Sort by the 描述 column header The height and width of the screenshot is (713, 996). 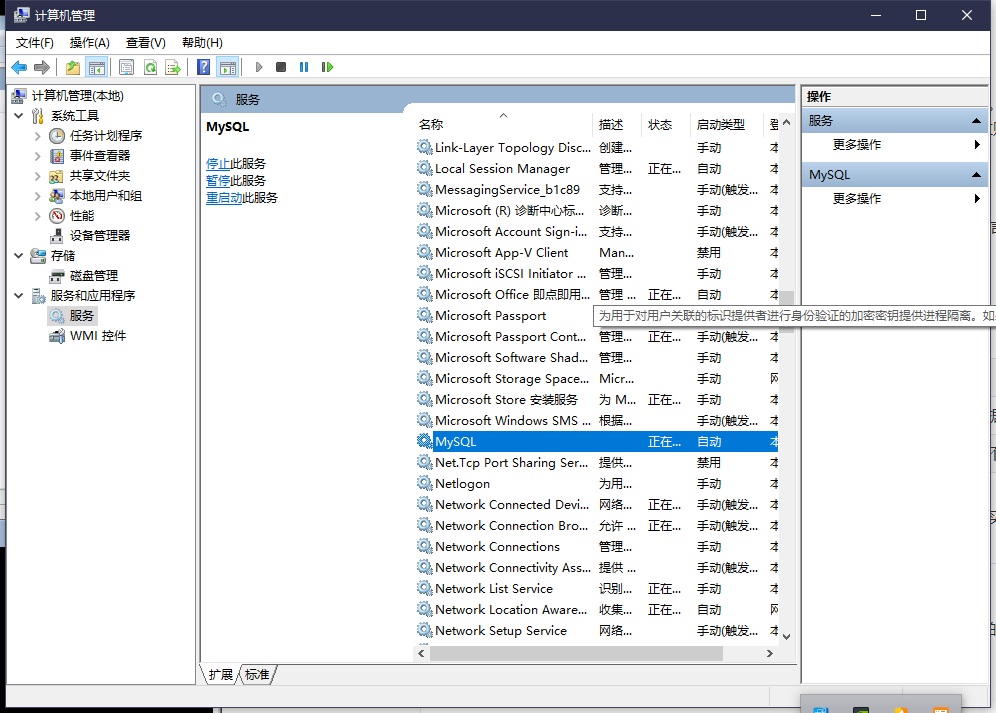(x=617, y=125)
